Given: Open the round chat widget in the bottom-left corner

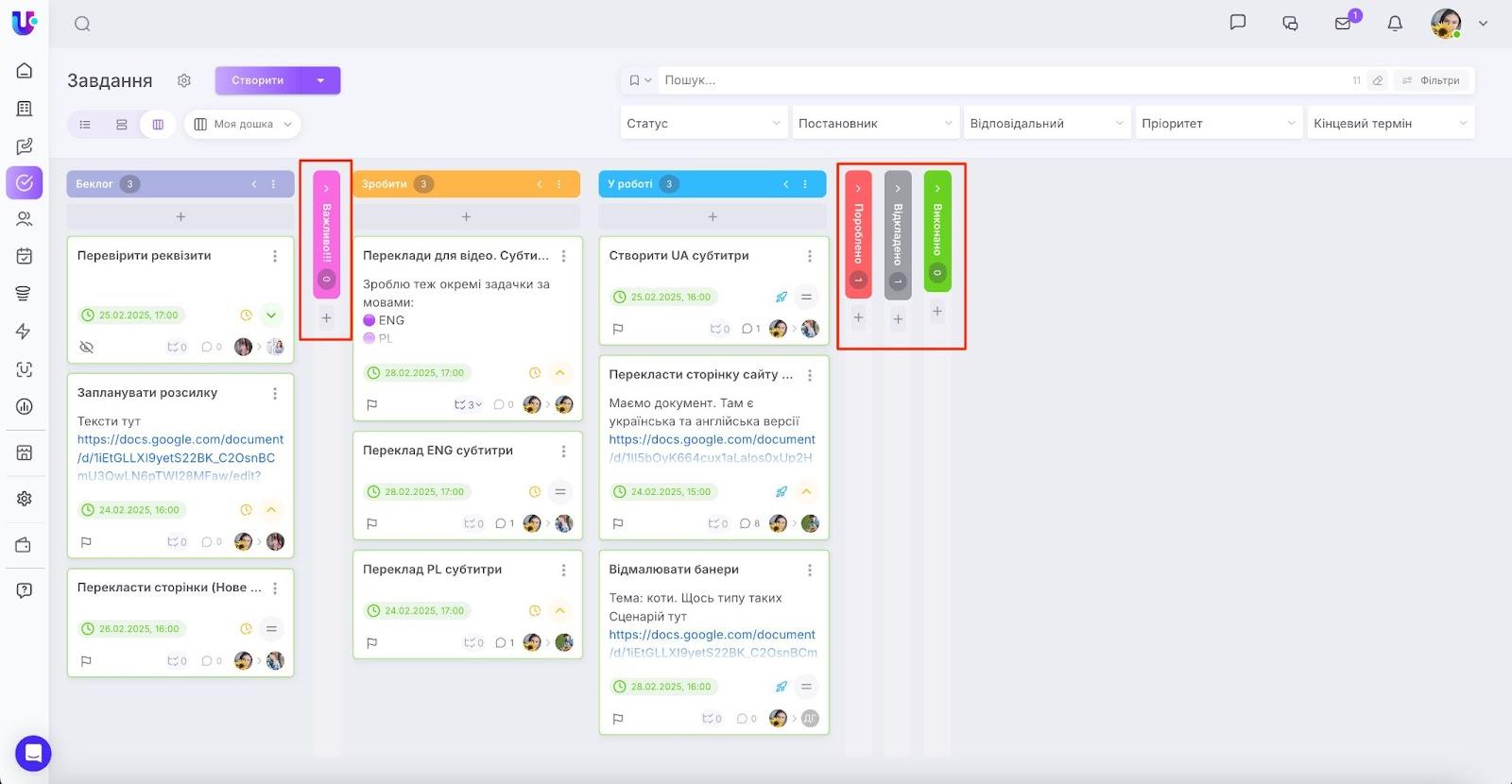Looking at the screenshot, I should pos(33,754).
